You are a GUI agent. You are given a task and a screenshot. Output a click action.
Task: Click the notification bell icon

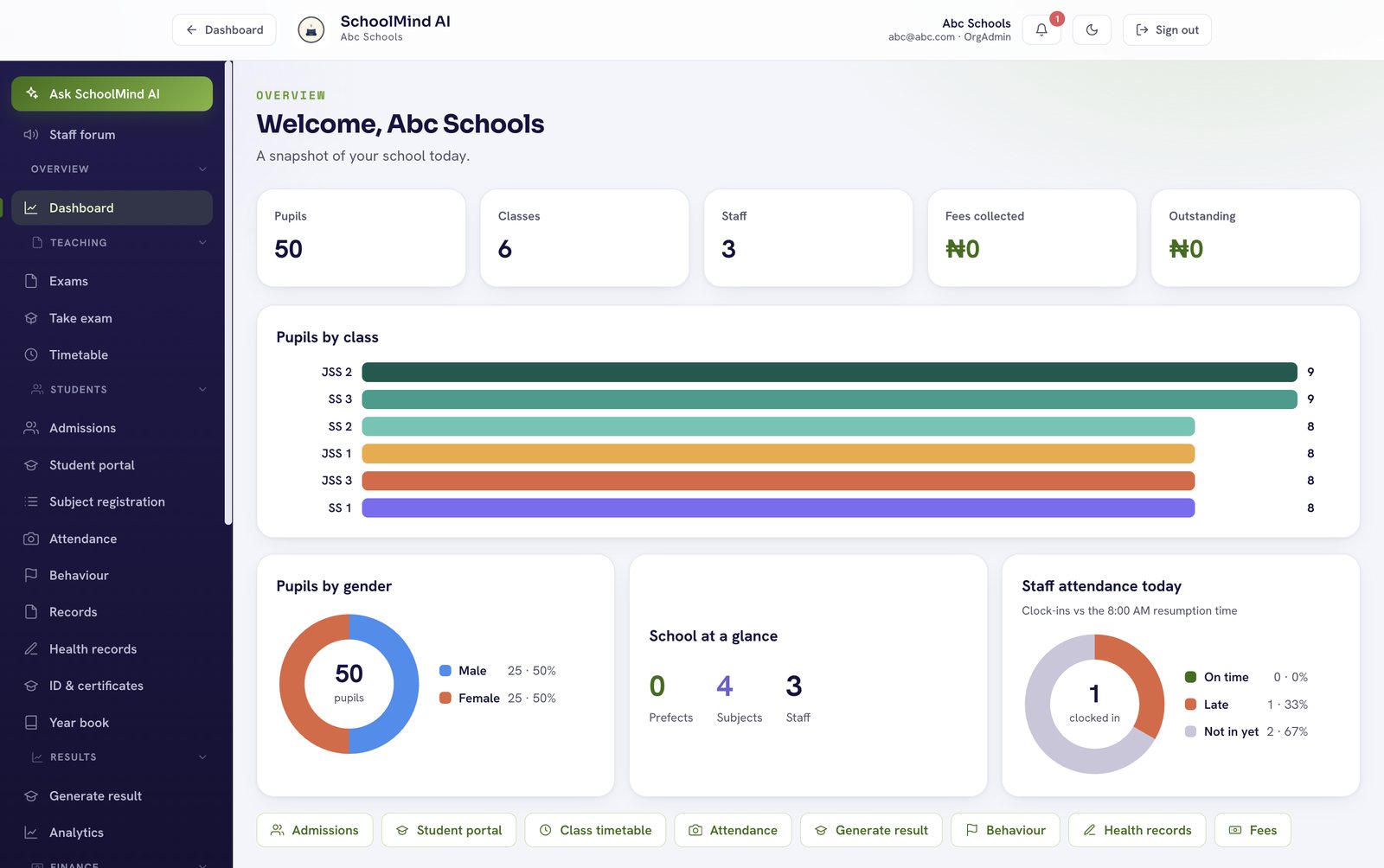pyautogui.click(x=1041, y=29)
